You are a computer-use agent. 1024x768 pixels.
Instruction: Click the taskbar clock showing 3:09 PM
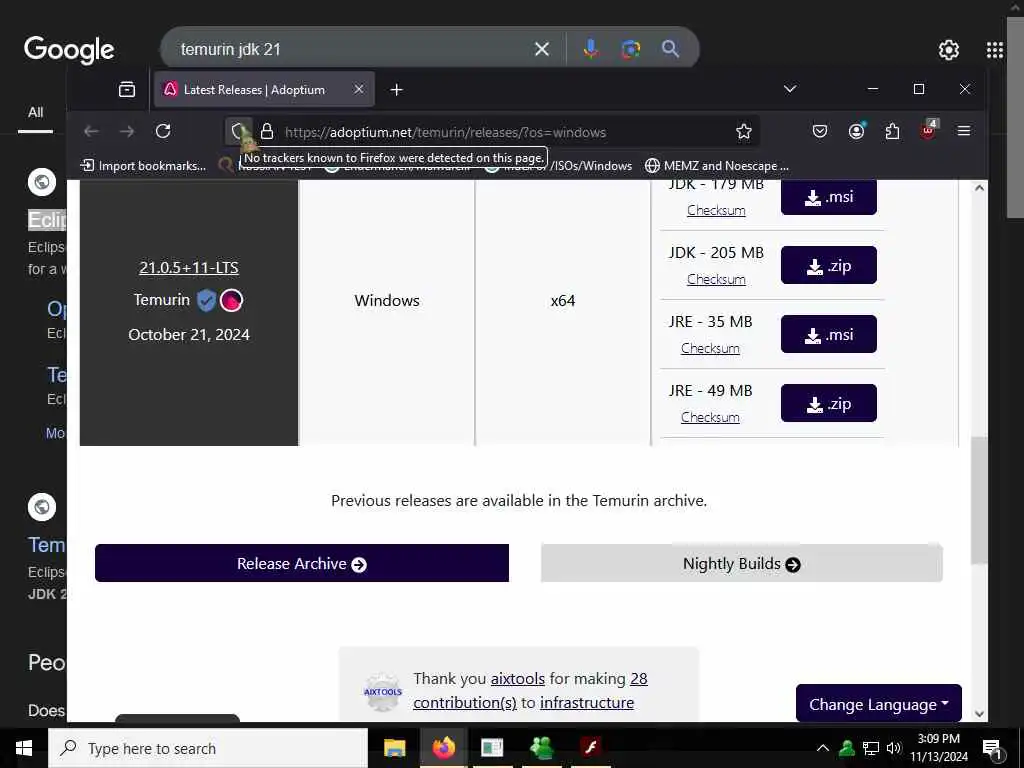939,748
